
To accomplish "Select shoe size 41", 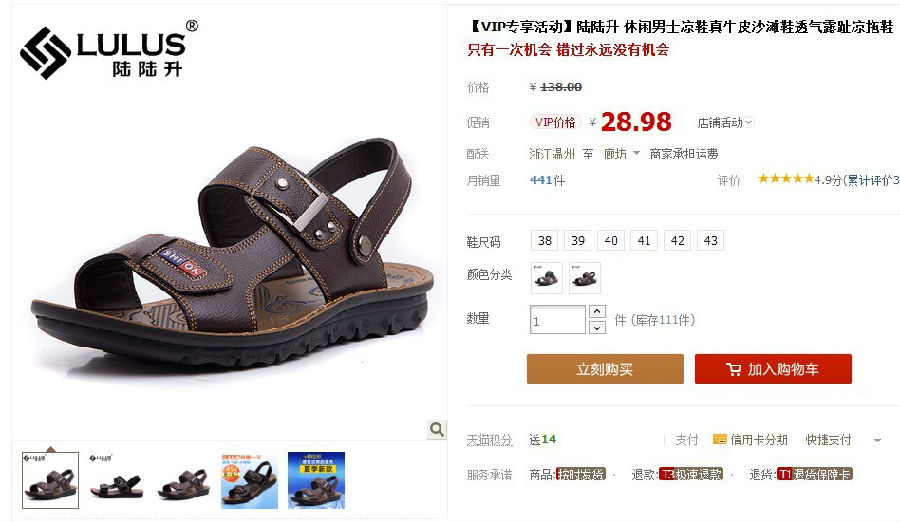I will pyautogui.click(x=644, y=241).
